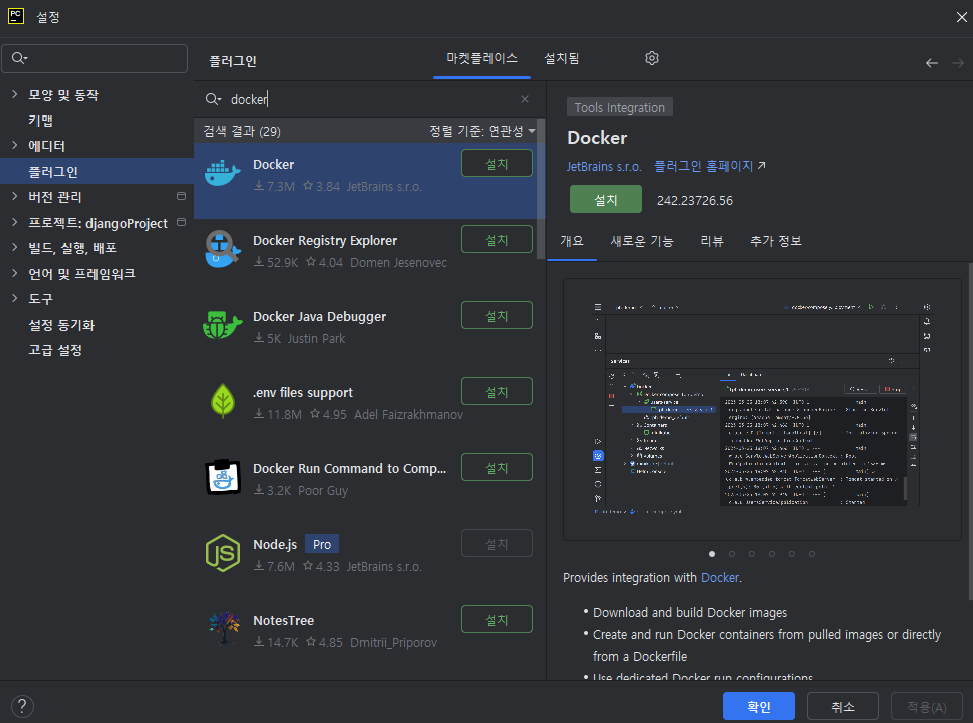Open the plugin settings gear icon
Viewport: 973px width, 723px height.
click(652, 58)
